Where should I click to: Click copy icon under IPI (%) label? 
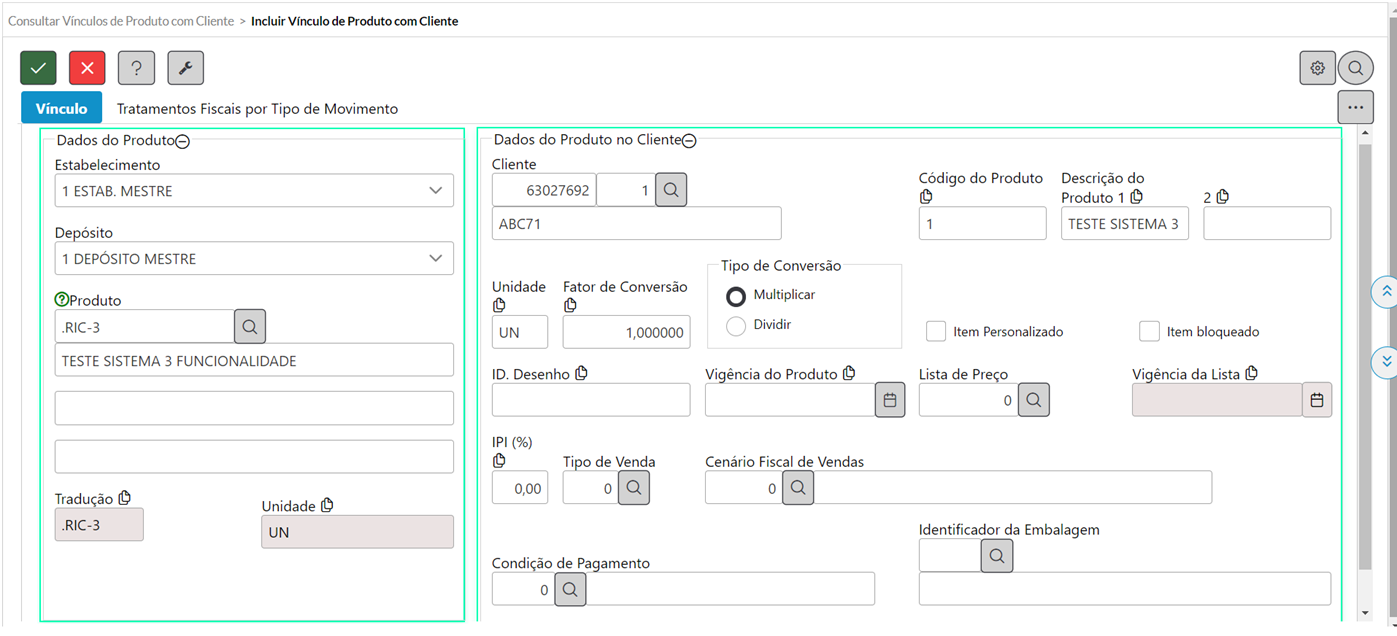[499, 461]
